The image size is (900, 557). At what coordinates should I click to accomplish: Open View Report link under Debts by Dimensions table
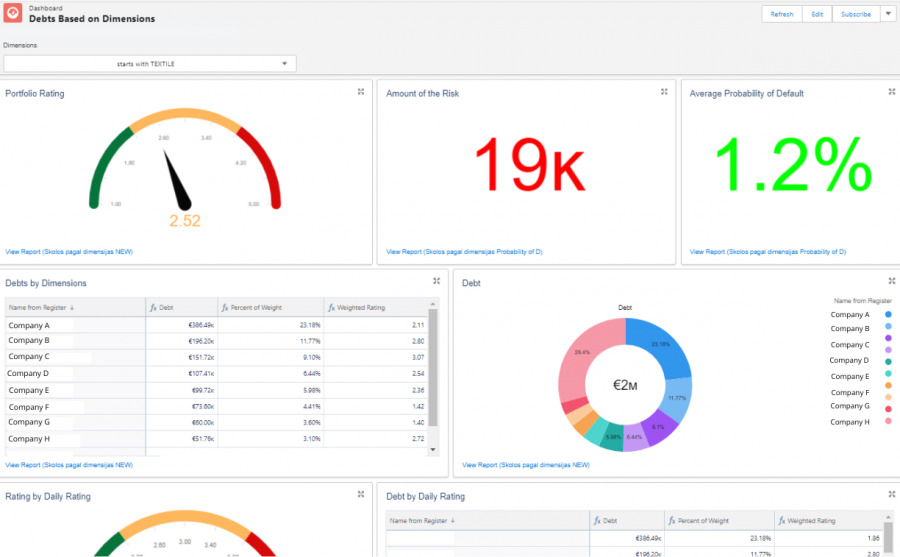(x=69, y=465)
